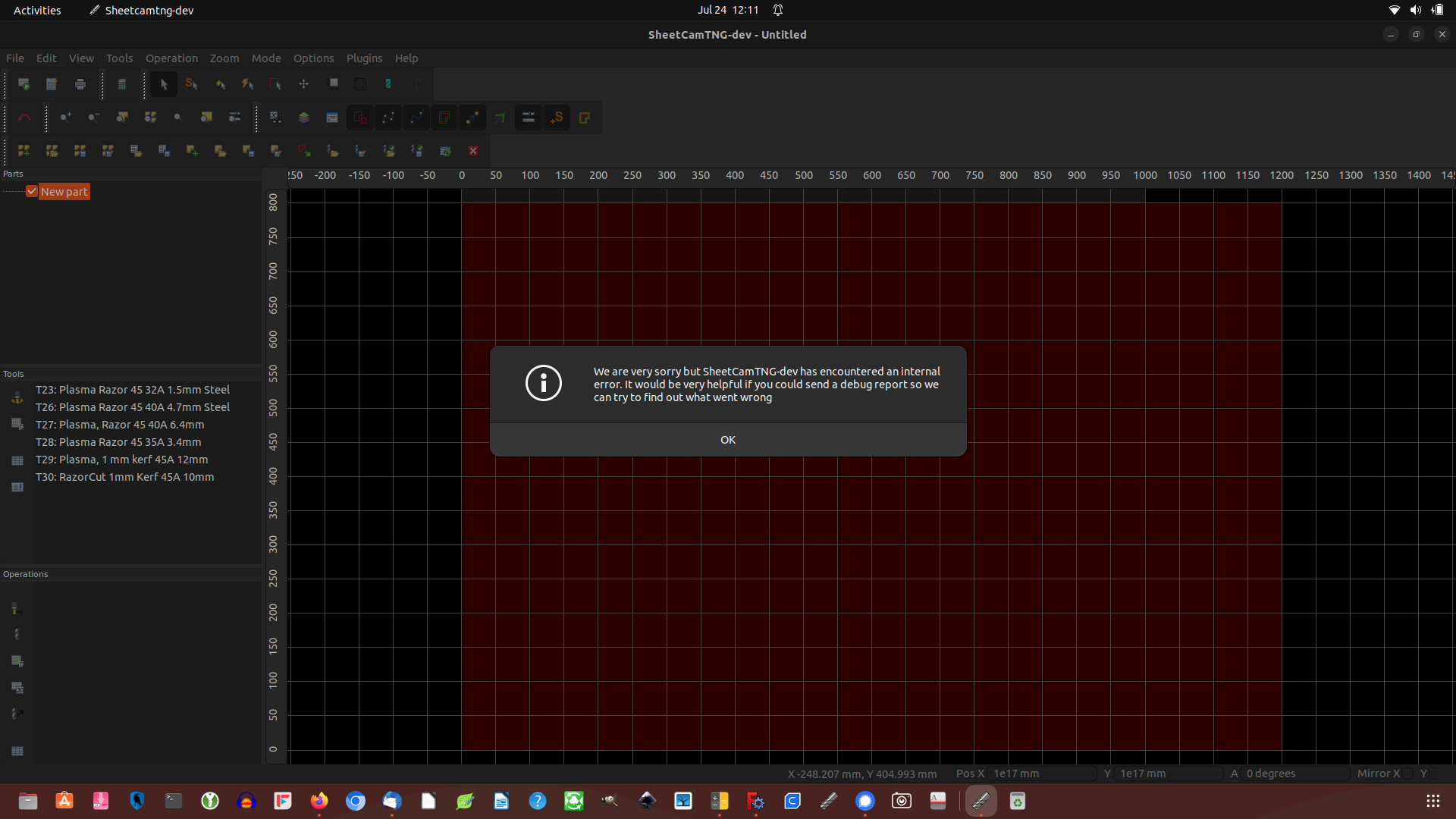The width and height of the screenshot is (1456, 819).
Task: Open the Operation menu
Action: 171,58
